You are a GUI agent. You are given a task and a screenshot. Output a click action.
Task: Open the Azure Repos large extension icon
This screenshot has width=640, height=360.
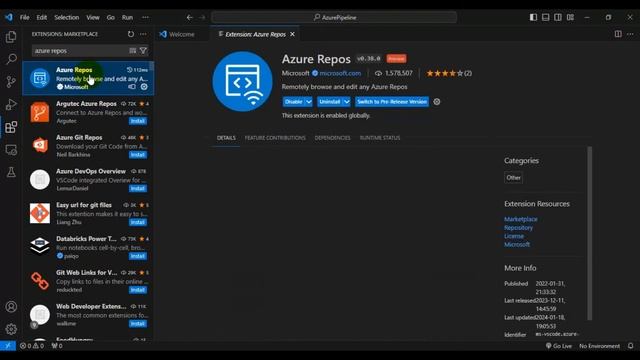[x=242, y=81]
